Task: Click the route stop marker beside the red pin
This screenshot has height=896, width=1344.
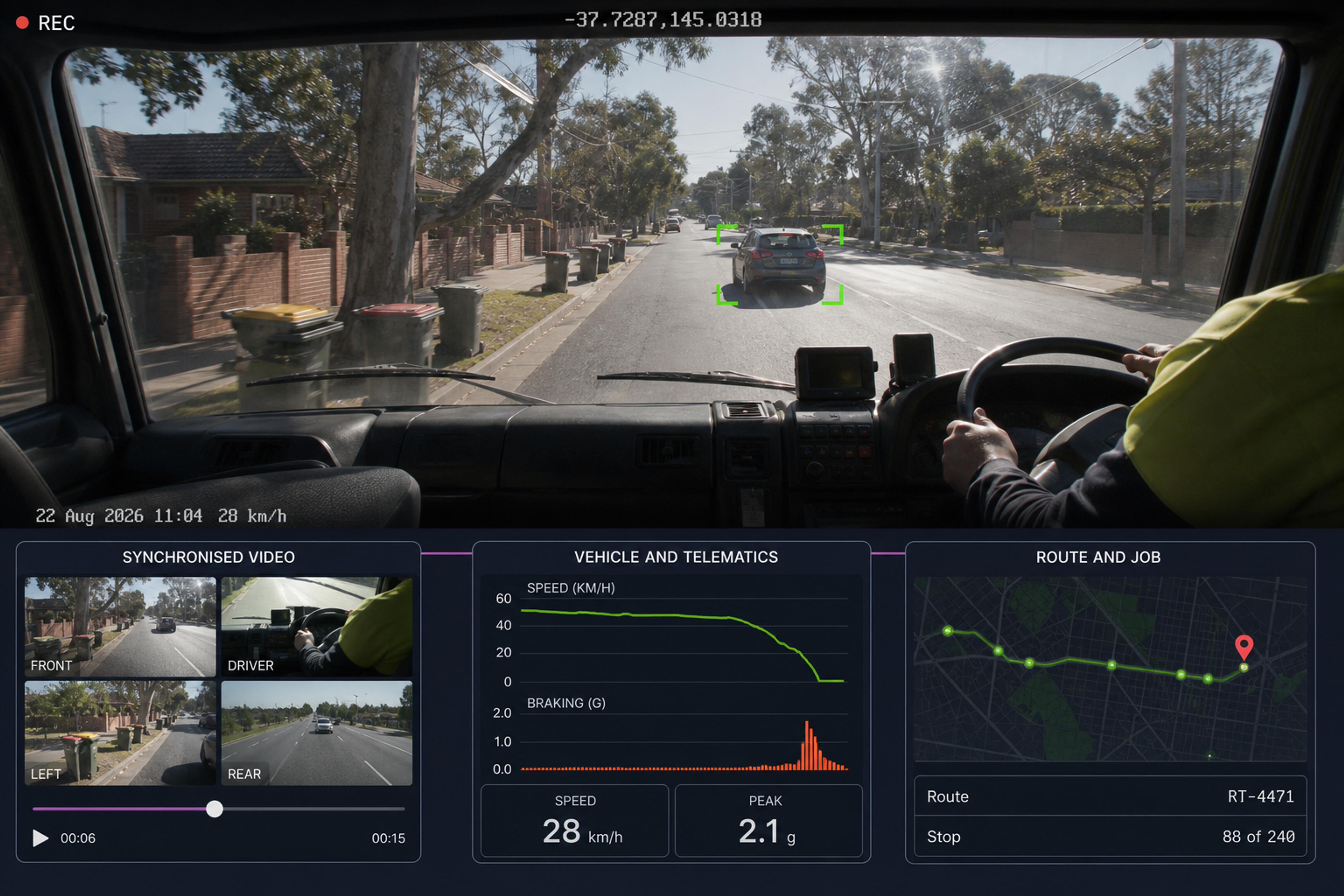Action: click(x=1244, y=667)
